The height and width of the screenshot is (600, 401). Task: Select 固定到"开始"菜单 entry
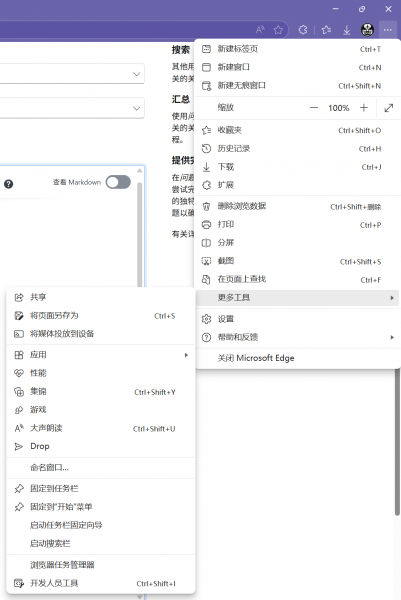click(x=101, y=507)
